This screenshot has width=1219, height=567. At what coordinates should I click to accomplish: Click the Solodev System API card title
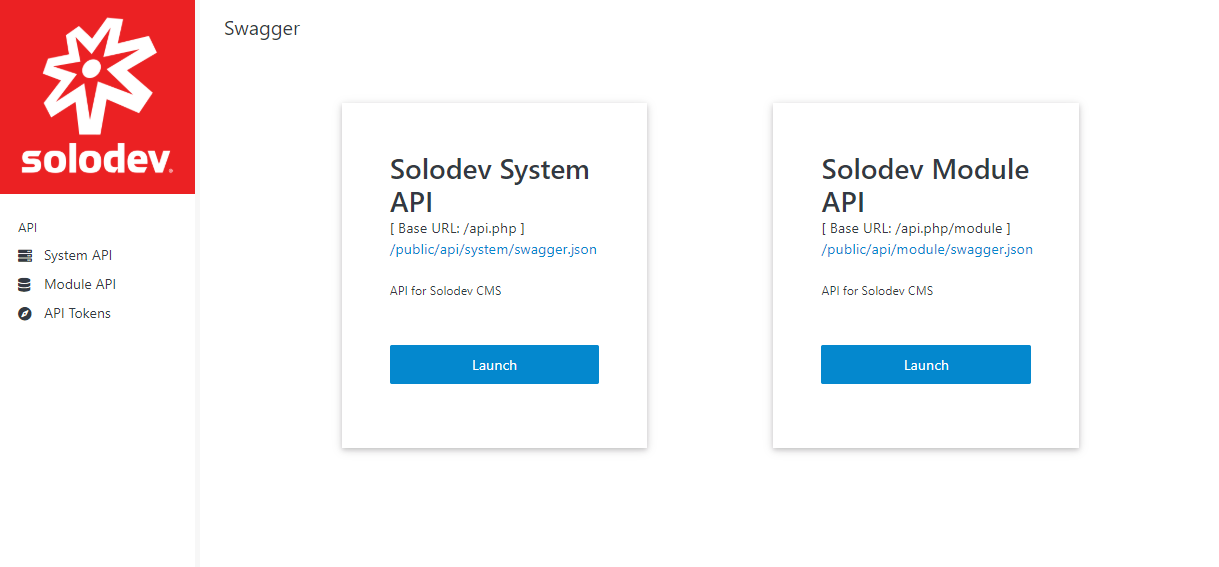[490, 186]
